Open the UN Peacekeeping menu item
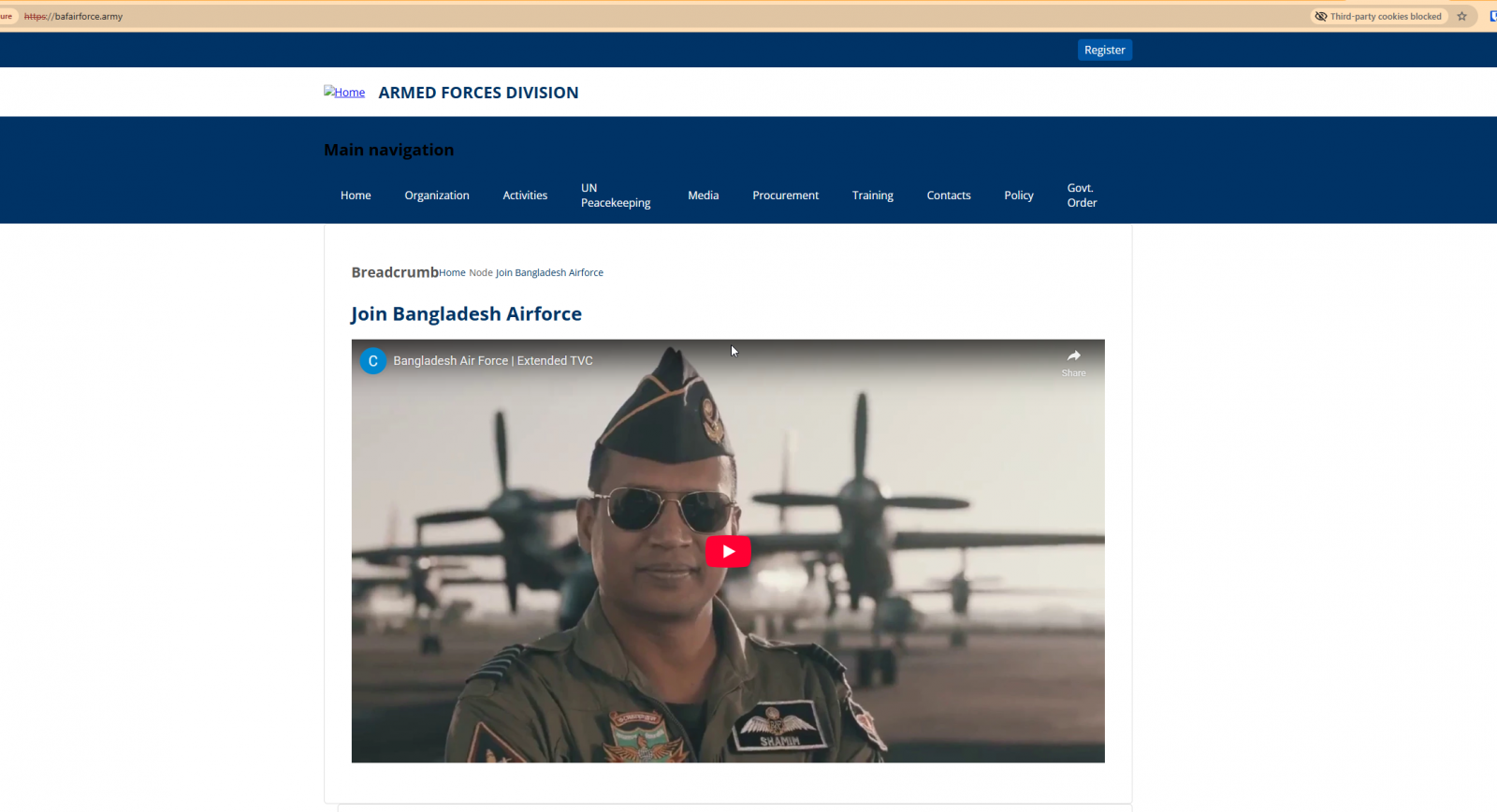The width and height of the screenshot is (1497, 812). coord(615,196)
